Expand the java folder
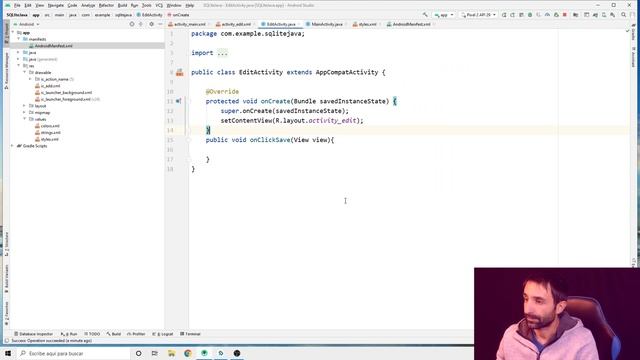Image resolution: width=640 pixels, height=360 pixels. coord(18,52)
